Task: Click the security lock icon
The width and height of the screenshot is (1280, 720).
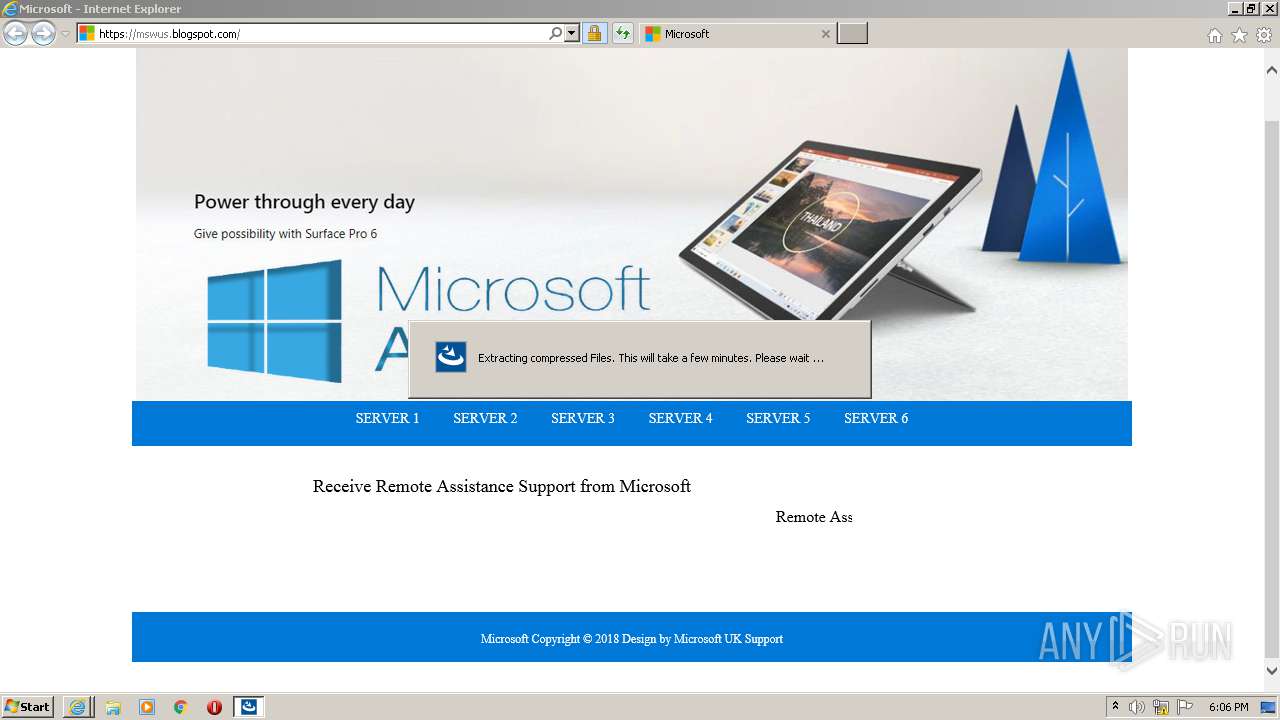Action: (x=594, y=34)
